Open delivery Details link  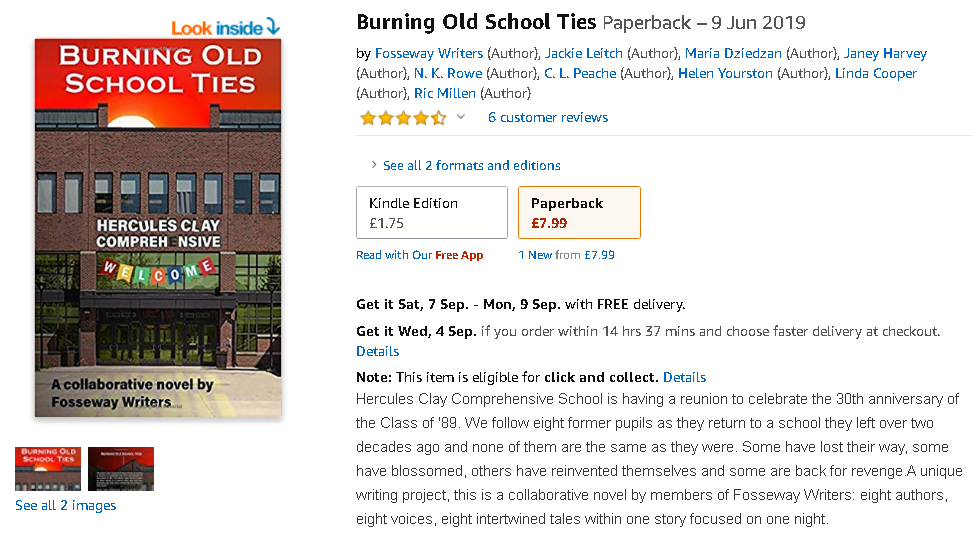tap(377, 351)
